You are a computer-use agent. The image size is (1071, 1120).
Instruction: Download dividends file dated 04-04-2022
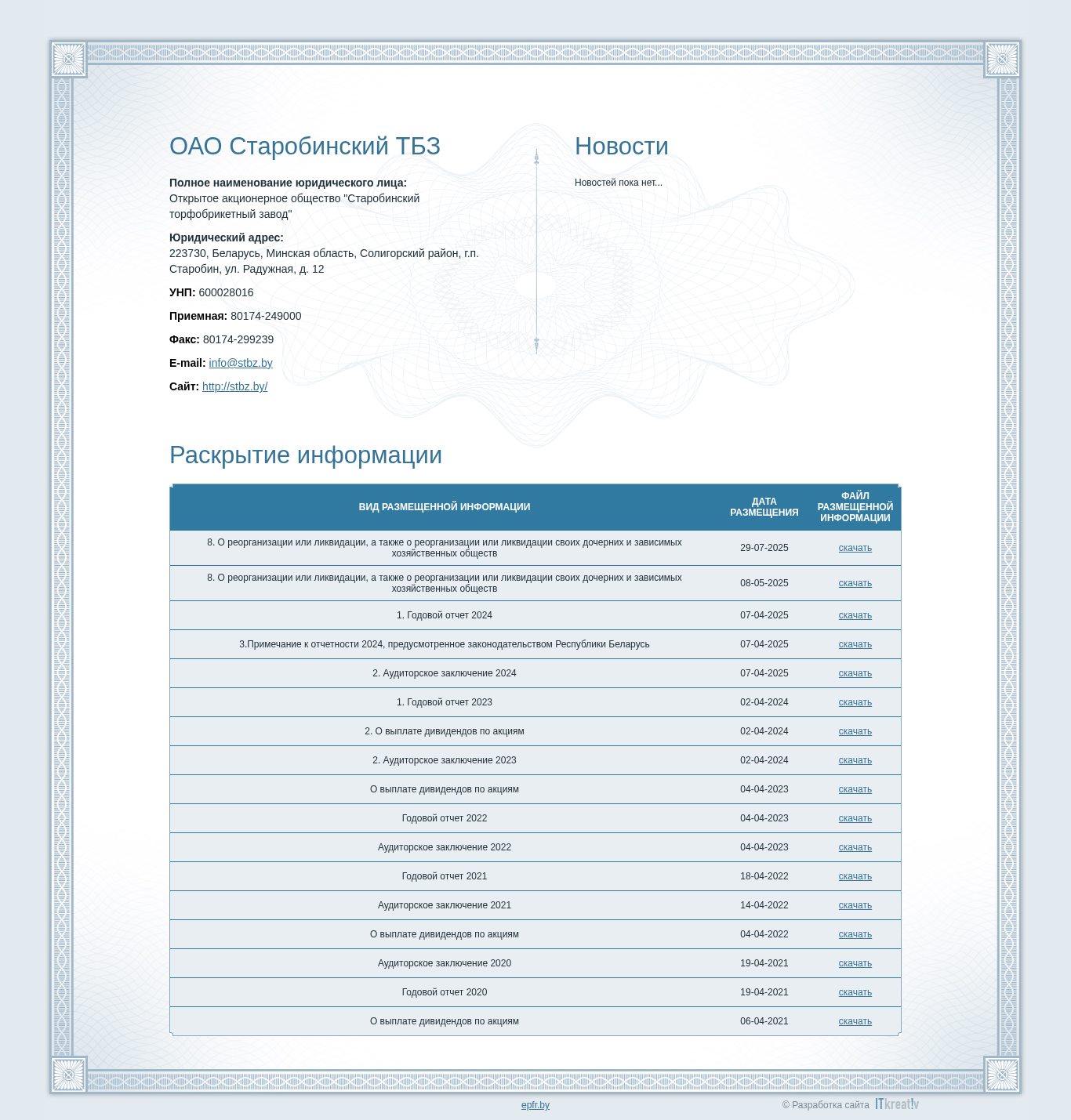(855, 934)
